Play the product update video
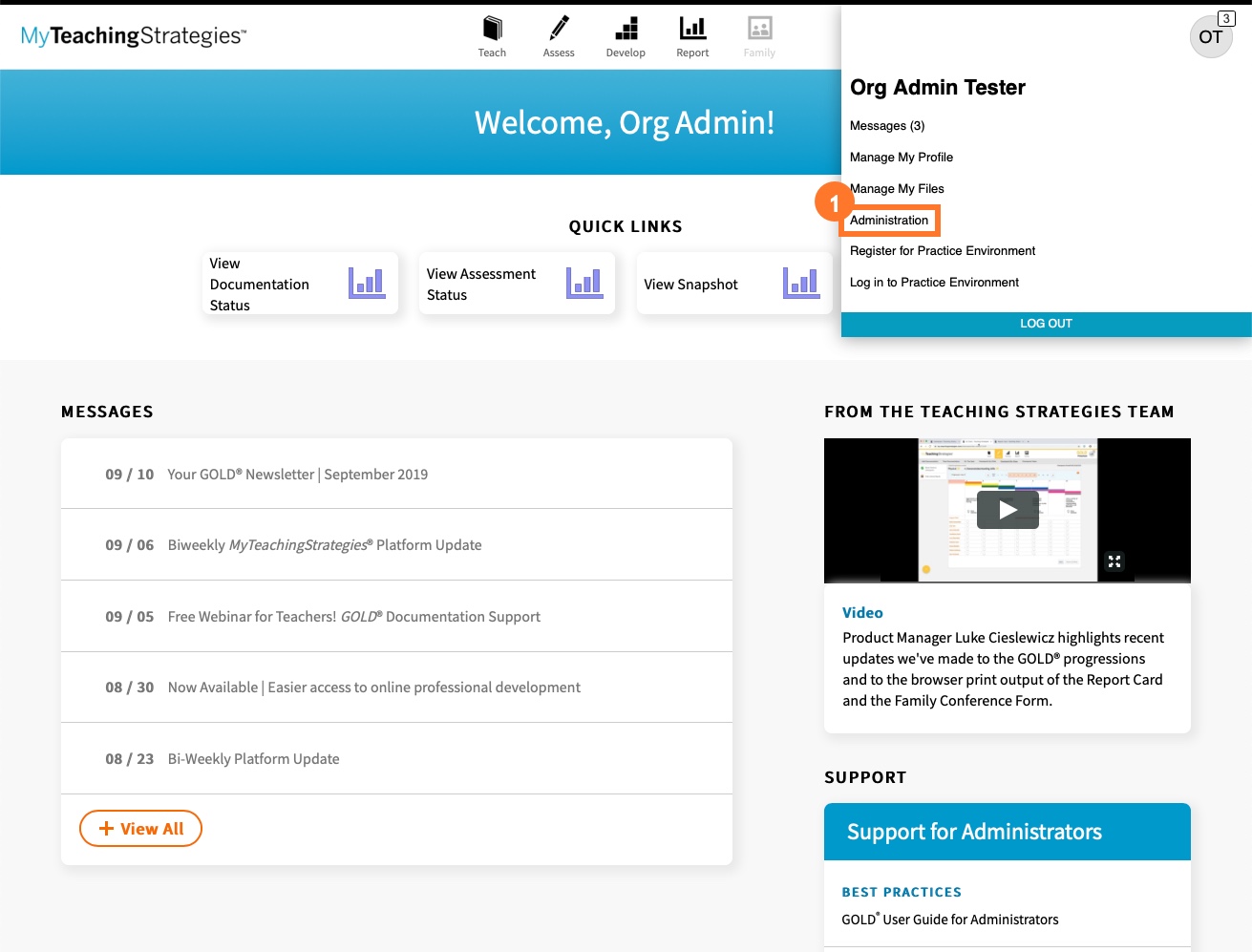 (x=1007, y=509)
